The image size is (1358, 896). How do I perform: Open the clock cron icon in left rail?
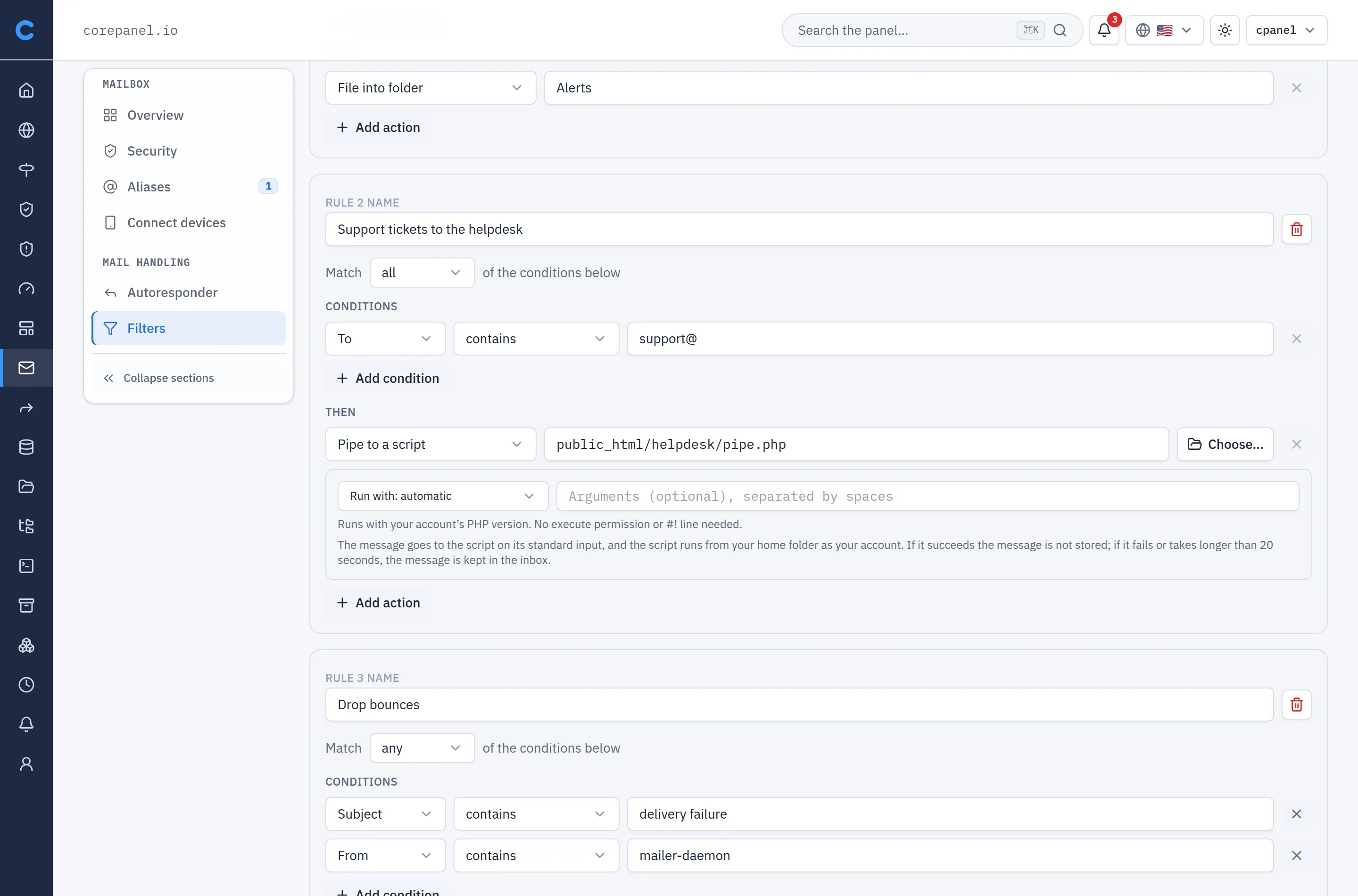point(26,685)
